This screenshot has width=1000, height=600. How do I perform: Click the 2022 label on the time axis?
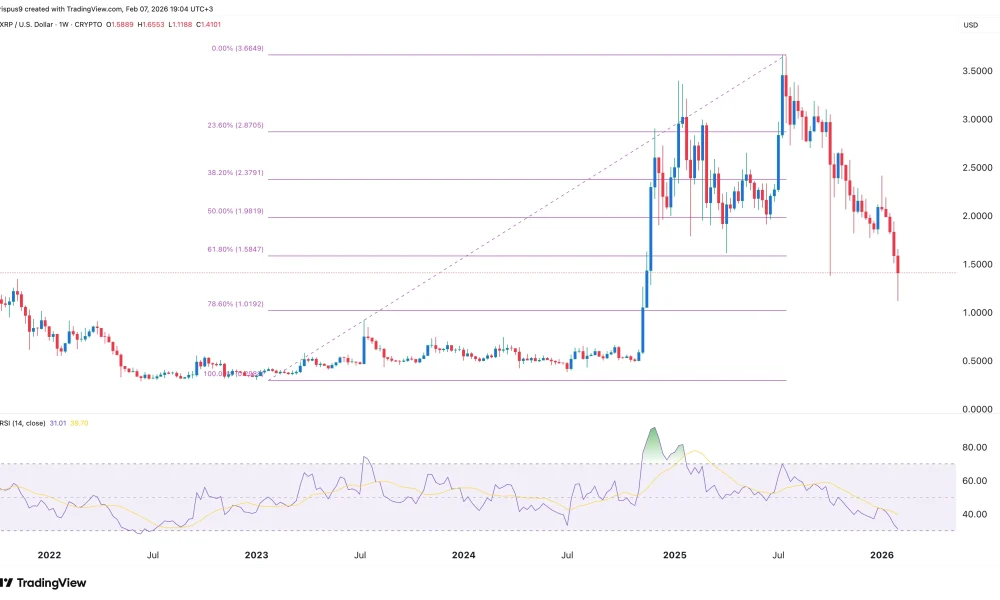tap(51, 553)
